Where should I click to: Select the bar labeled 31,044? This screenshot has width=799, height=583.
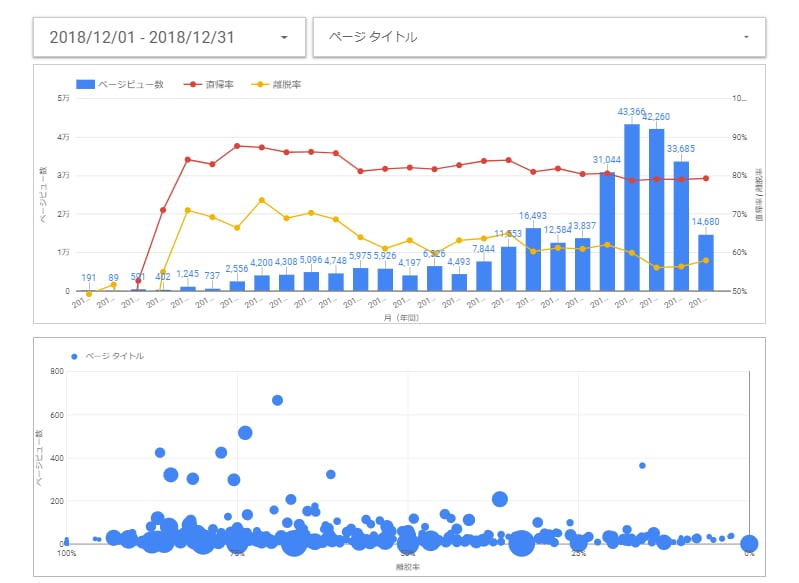click(607, 232)
